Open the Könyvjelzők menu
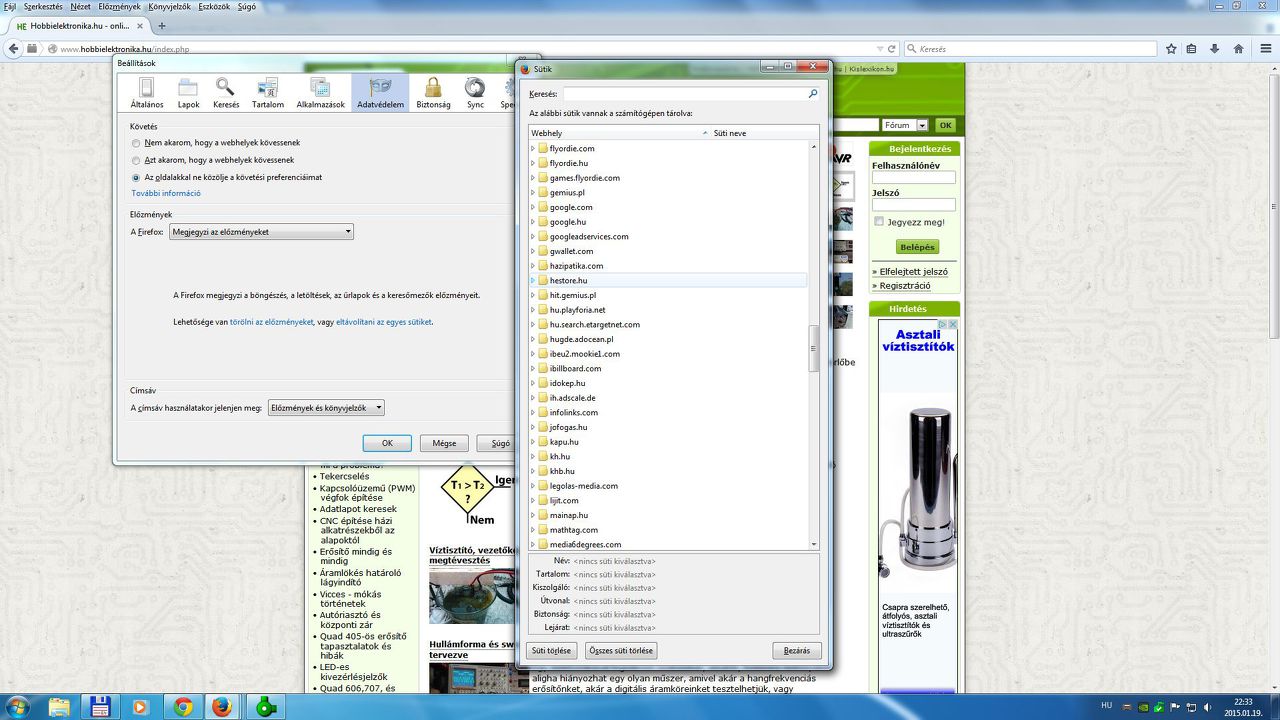 click(x=170, y=6)
